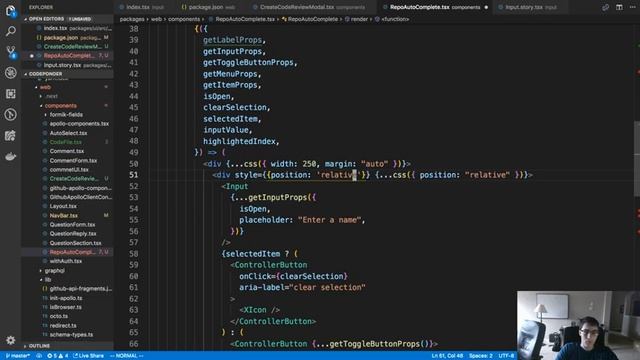Expand the formik-fields folder
This screenshot has height=360, width=640.
67,115
